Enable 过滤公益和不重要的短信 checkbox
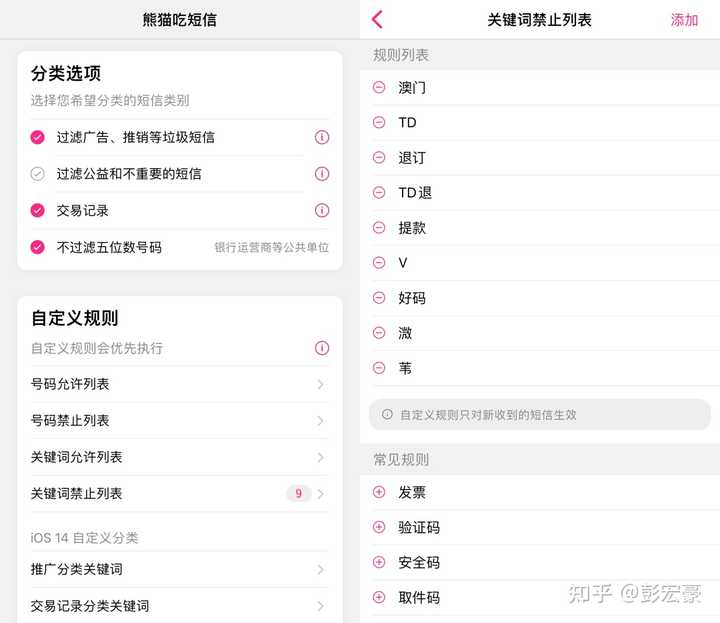 pyautogui.click(x=38, y=174)
